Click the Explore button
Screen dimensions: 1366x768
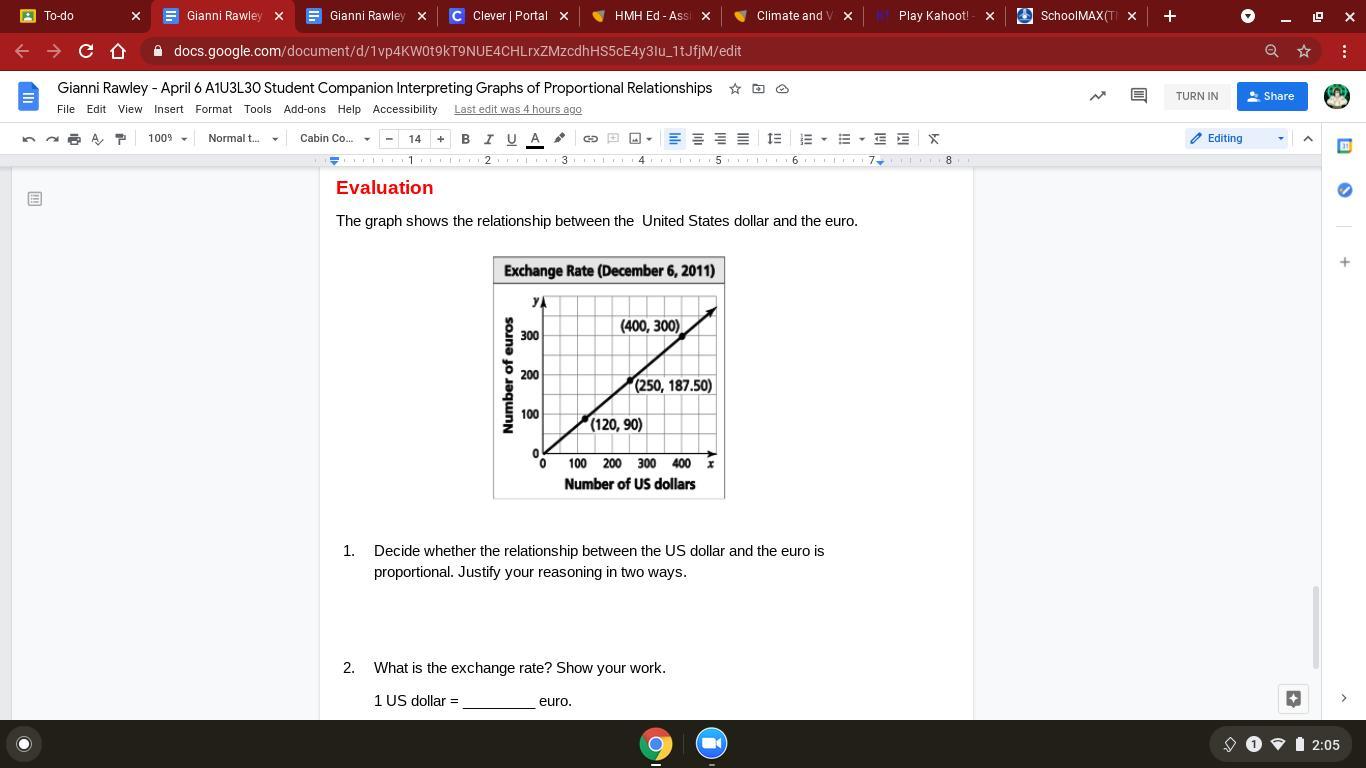point(1293,699)
